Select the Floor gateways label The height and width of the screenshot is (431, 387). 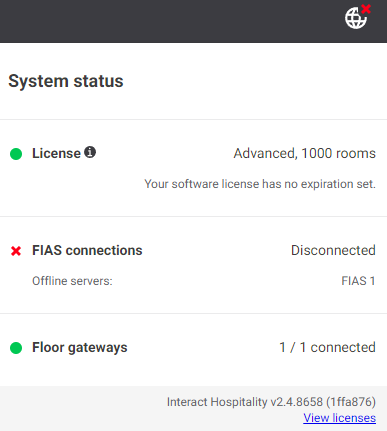[80, 348]
